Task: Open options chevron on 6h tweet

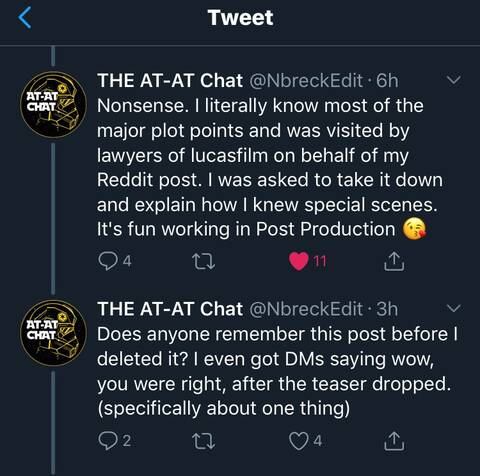Action: (x=454, y=80)
